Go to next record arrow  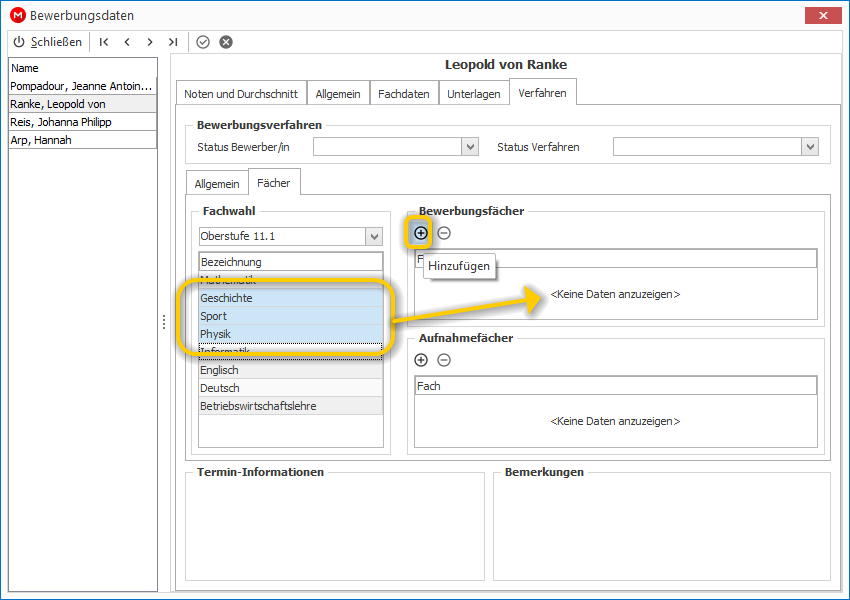click(x=150, y=42)
